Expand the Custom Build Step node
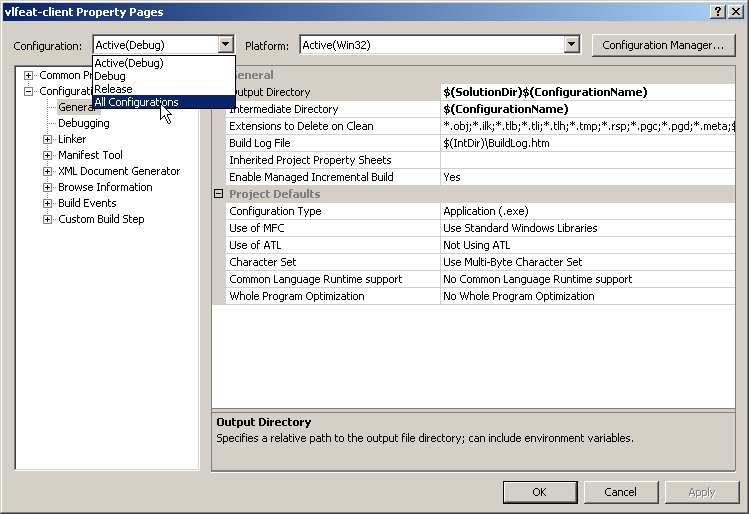 [48, 220]
